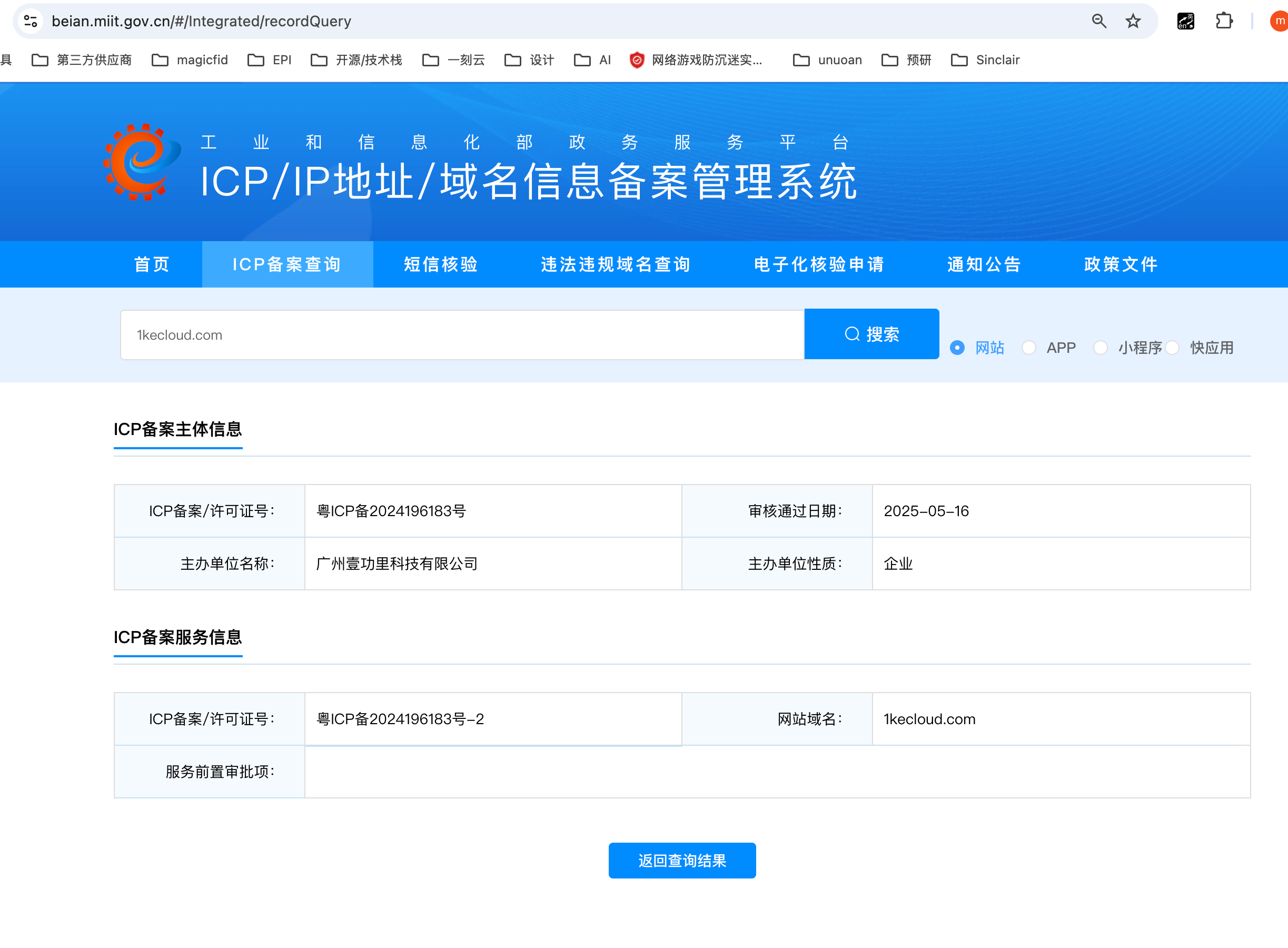The image size is (1288, 948).
Task: Open the browser extensions puzzle icon
Action: [x=1223, y=21]
